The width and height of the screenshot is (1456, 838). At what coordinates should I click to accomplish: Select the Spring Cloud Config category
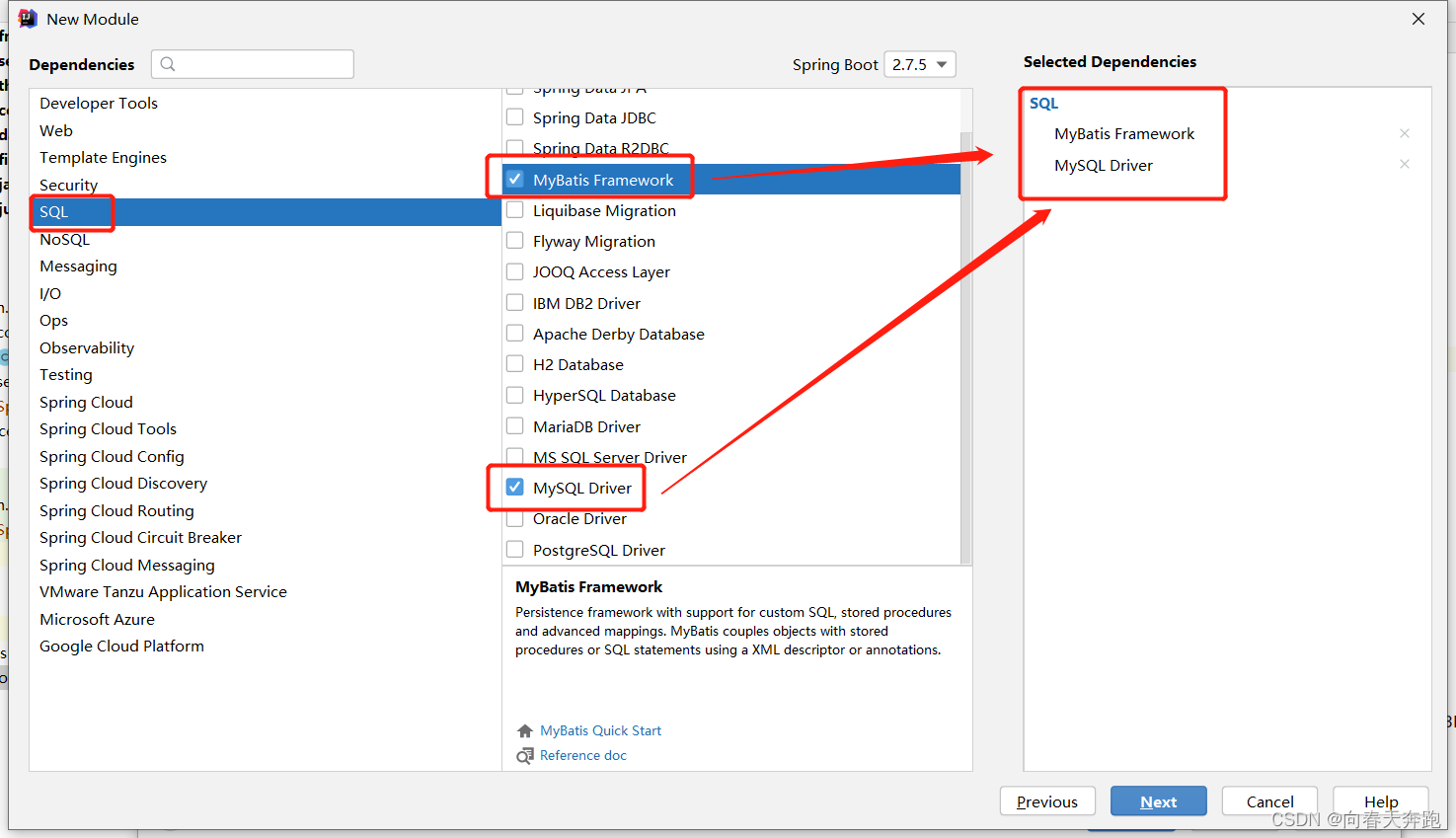[266, 456]
